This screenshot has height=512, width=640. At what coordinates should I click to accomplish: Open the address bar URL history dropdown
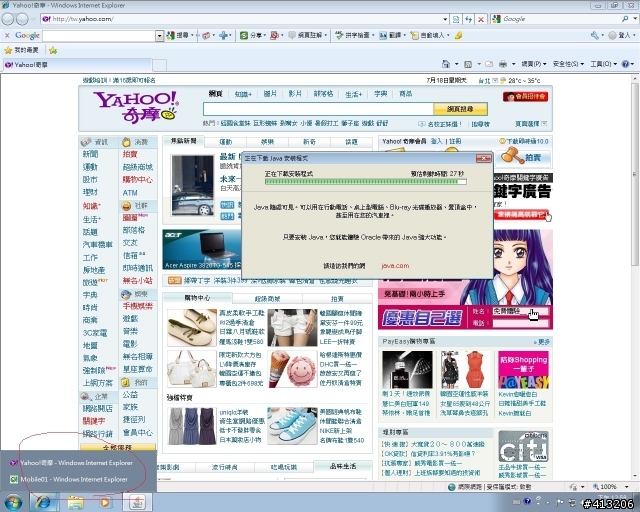(445, 19)
